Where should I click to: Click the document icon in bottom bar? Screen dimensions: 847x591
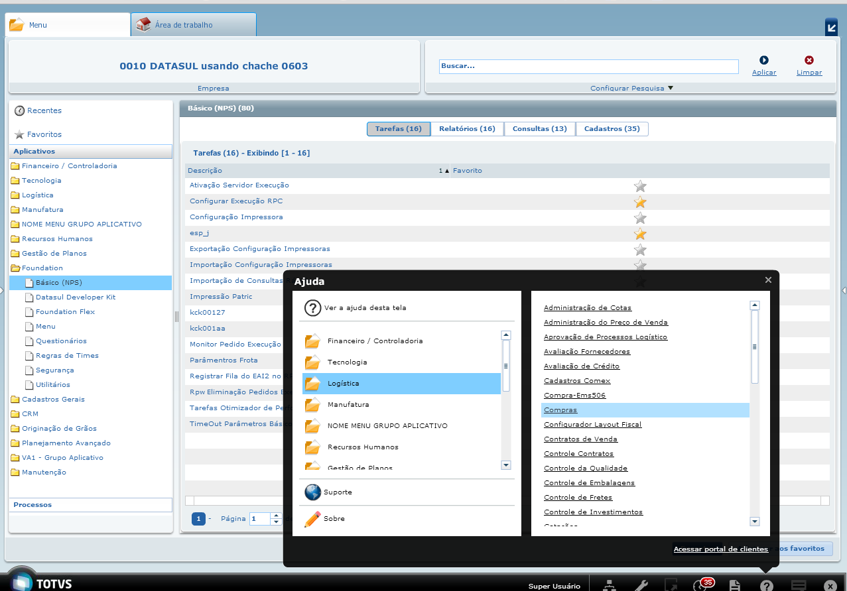(734, 585)
